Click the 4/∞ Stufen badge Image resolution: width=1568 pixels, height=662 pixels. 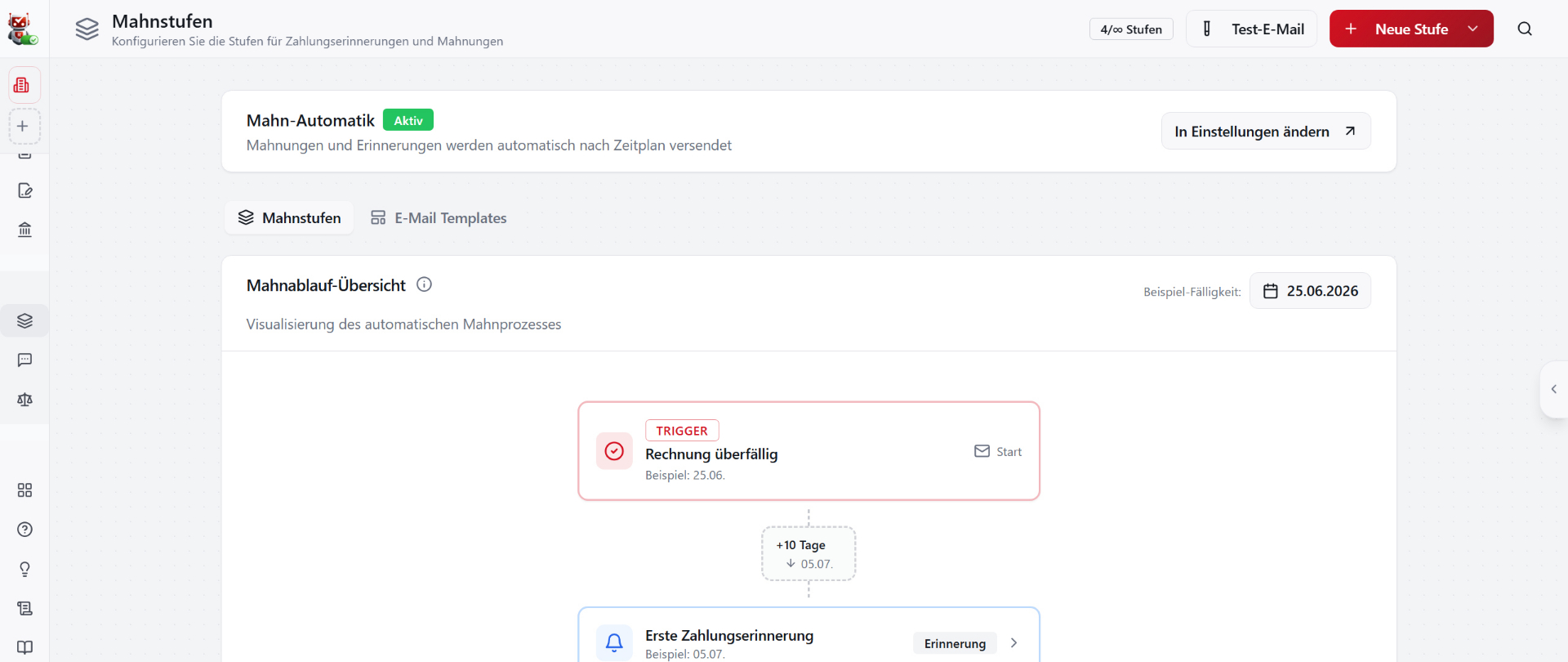pos(1131,29)
